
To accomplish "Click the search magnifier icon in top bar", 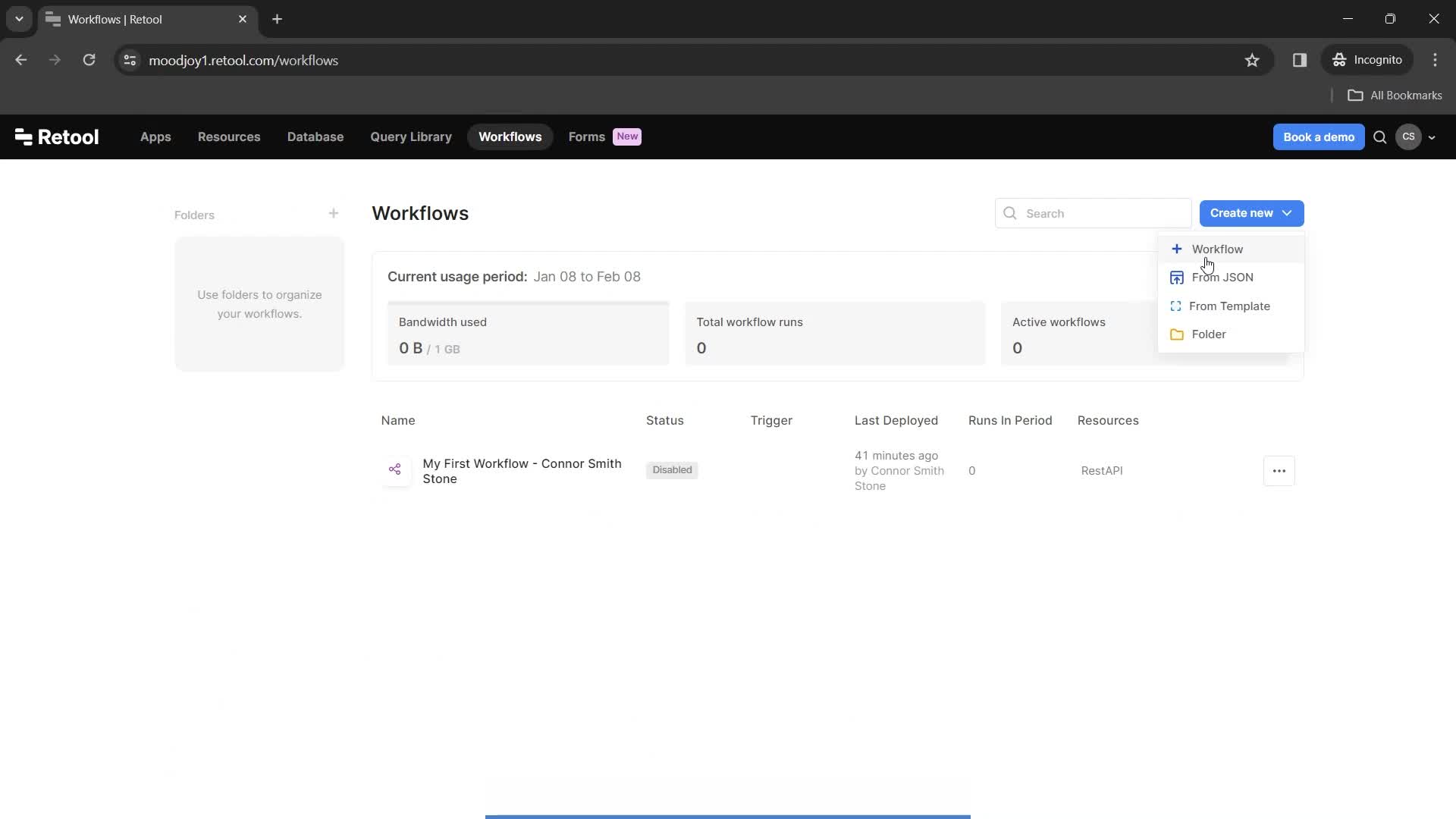I will (1381, 137).
